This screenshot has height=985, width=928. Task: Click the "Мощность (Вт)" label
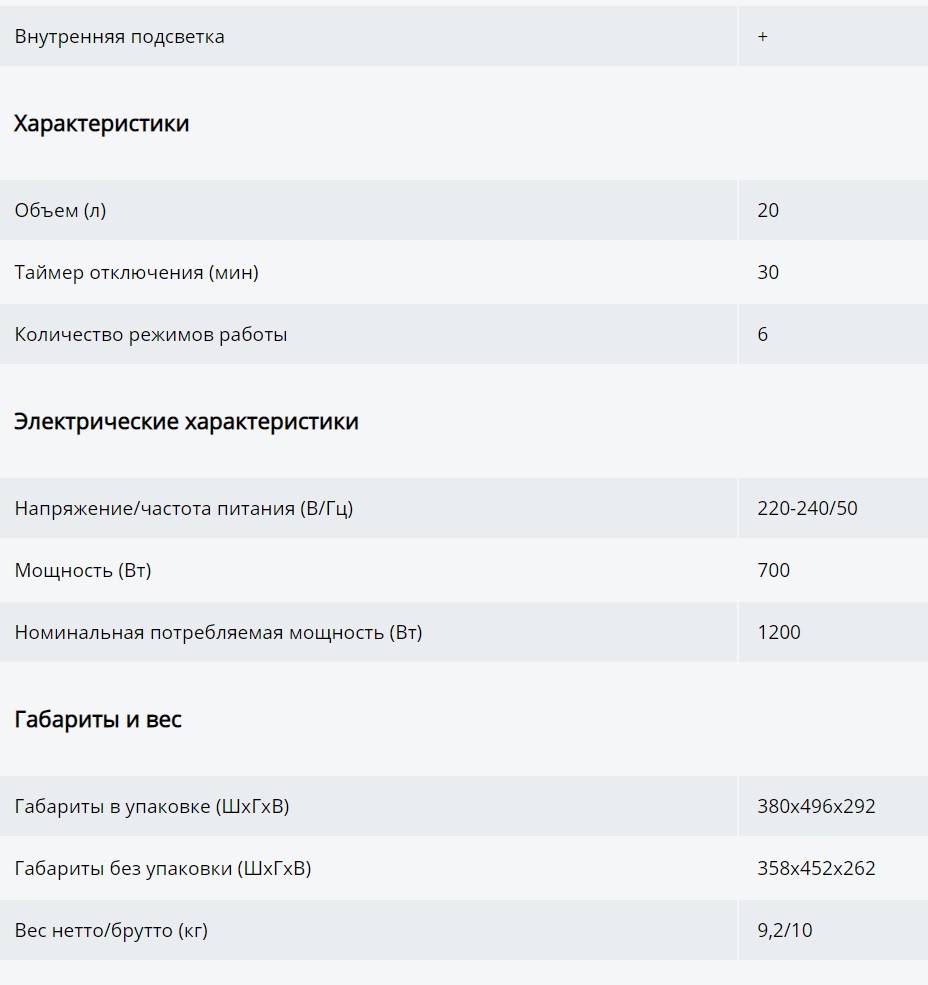tap(83, 570)
